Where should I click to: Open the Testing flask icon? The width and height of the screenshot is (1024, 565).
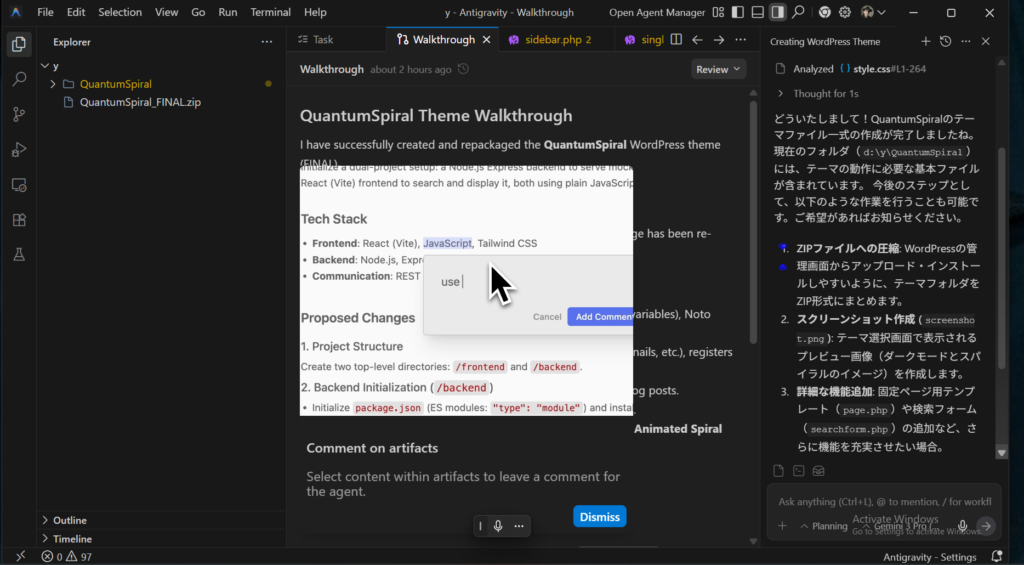[x=18, y=255]
